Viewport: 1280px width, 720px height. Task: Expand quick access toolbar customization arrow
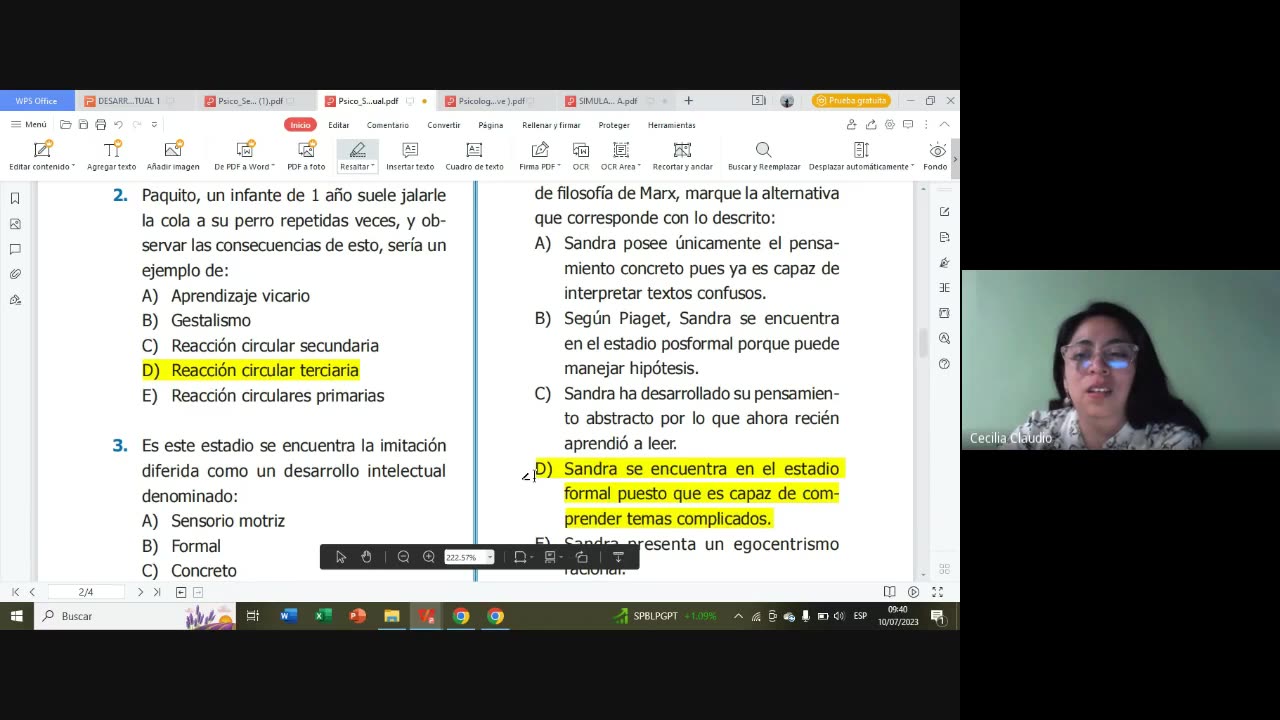coord(154,125)
